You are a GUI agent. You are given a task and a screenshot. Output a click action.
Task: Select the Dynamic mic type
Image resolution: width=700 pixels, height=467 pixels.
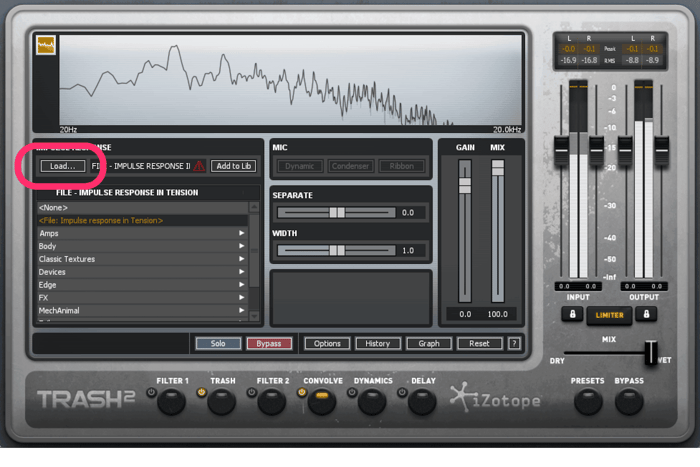[300, 166]
